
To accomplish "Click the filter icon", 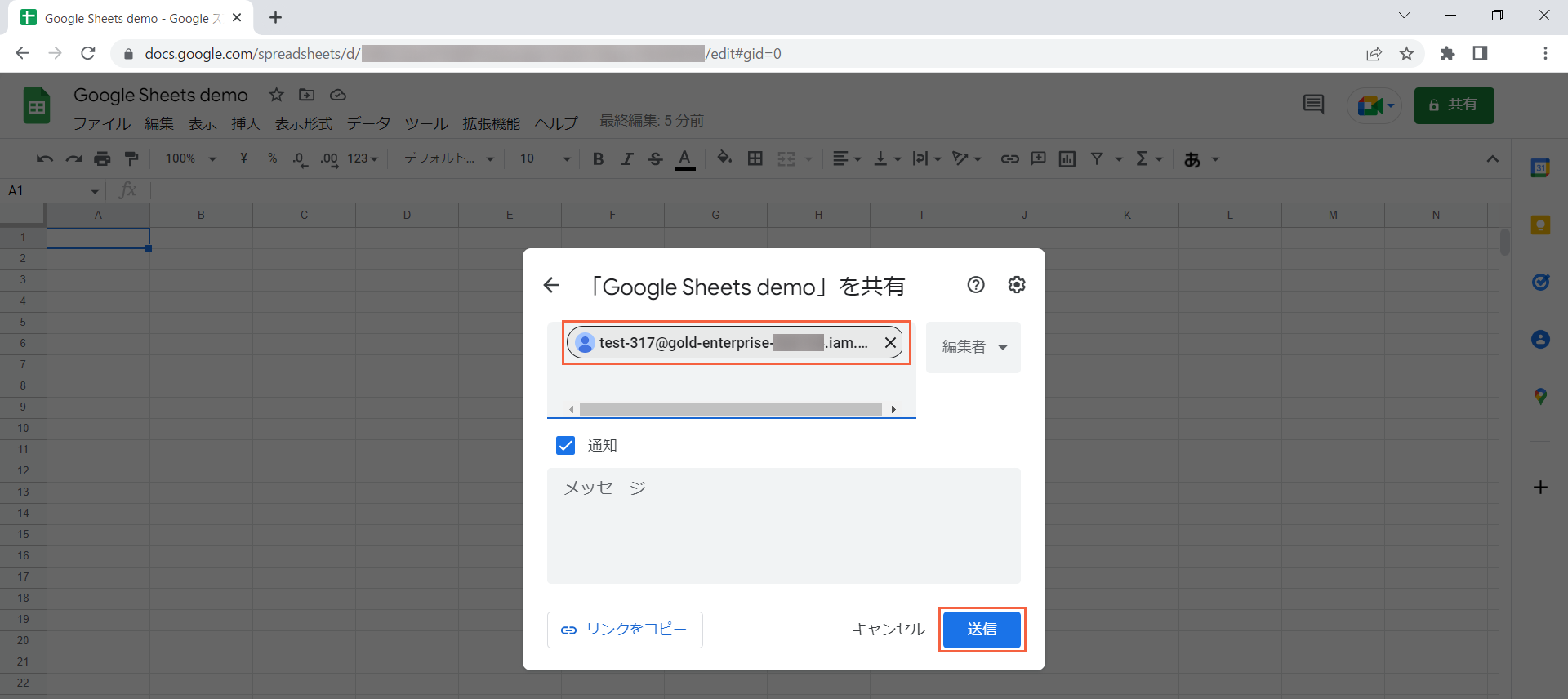I will click(x=1097, y=158).
